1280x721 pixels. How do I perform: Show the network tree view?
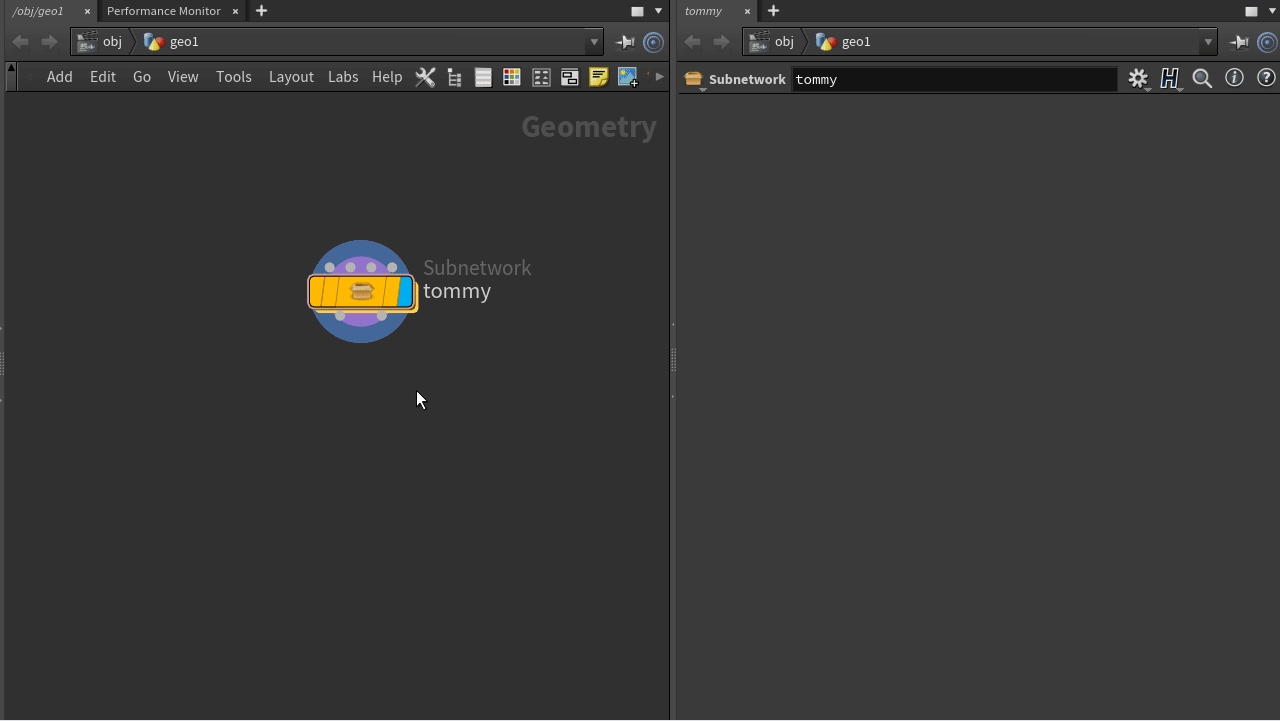pos(454,78)
